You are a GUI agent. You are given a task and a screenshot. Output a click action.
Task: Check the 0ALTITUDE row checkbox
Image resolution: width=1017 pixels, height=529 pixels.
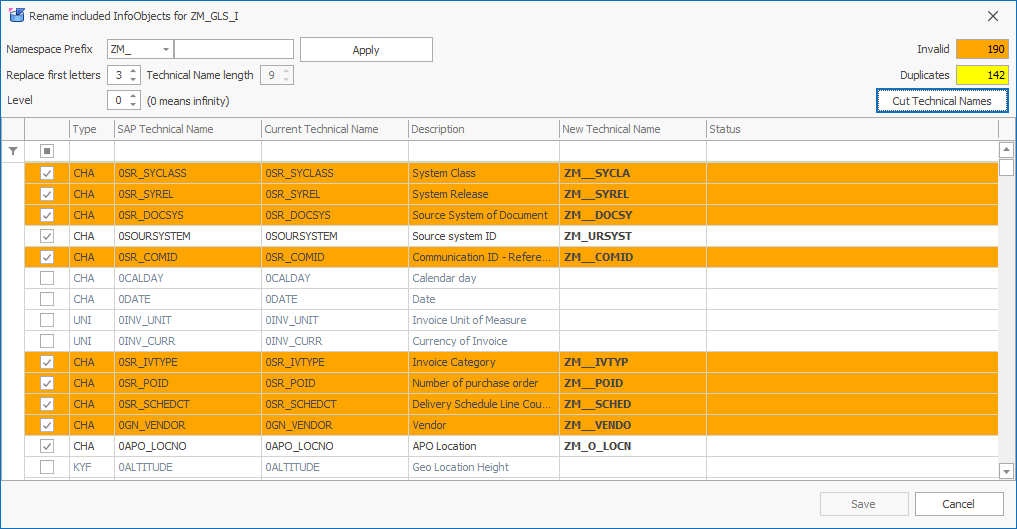click(47, 467)
